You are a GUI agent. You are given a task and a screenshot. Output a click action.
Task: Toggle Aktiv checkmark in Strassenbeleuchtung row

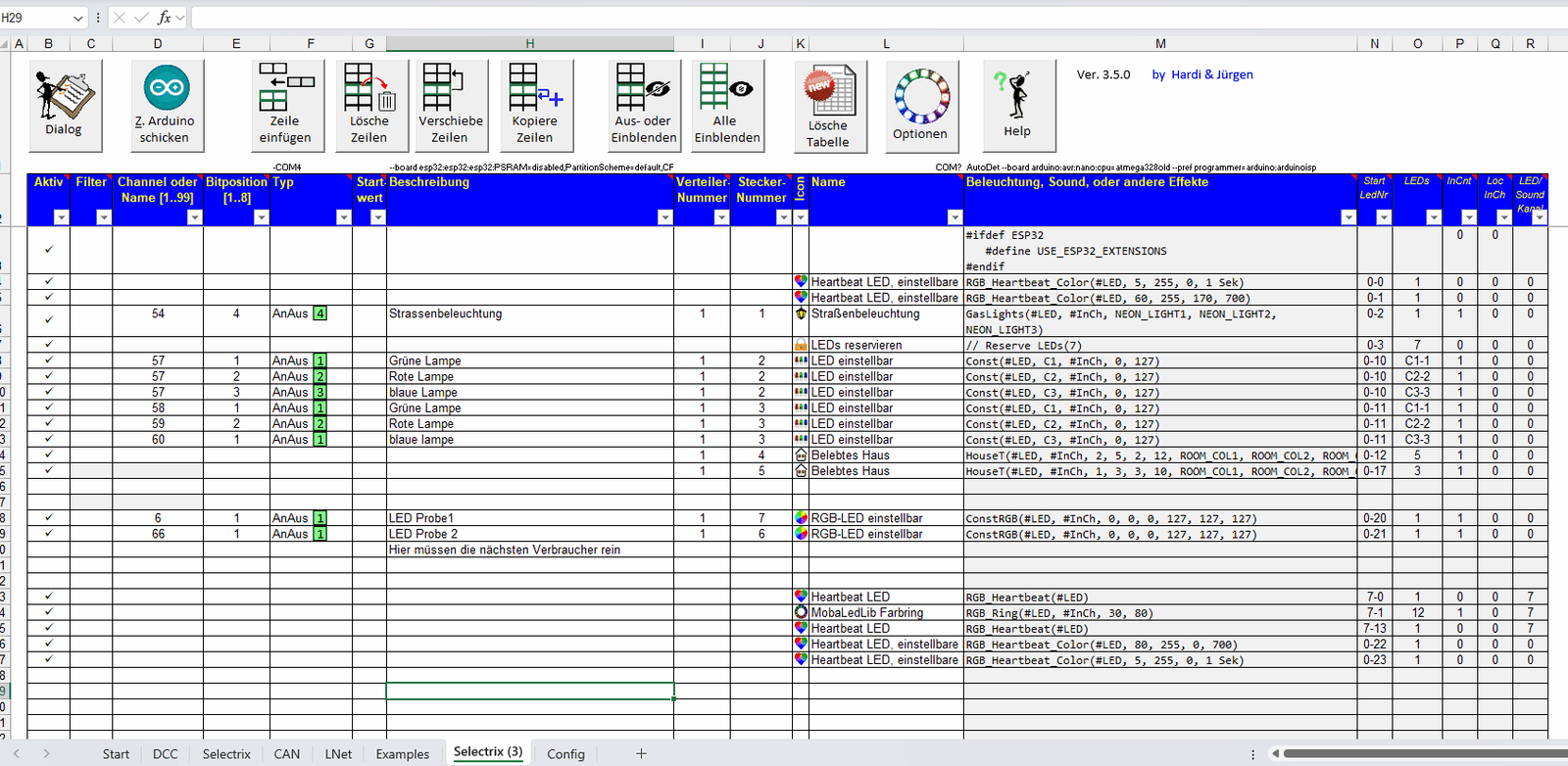pos(49,319)
